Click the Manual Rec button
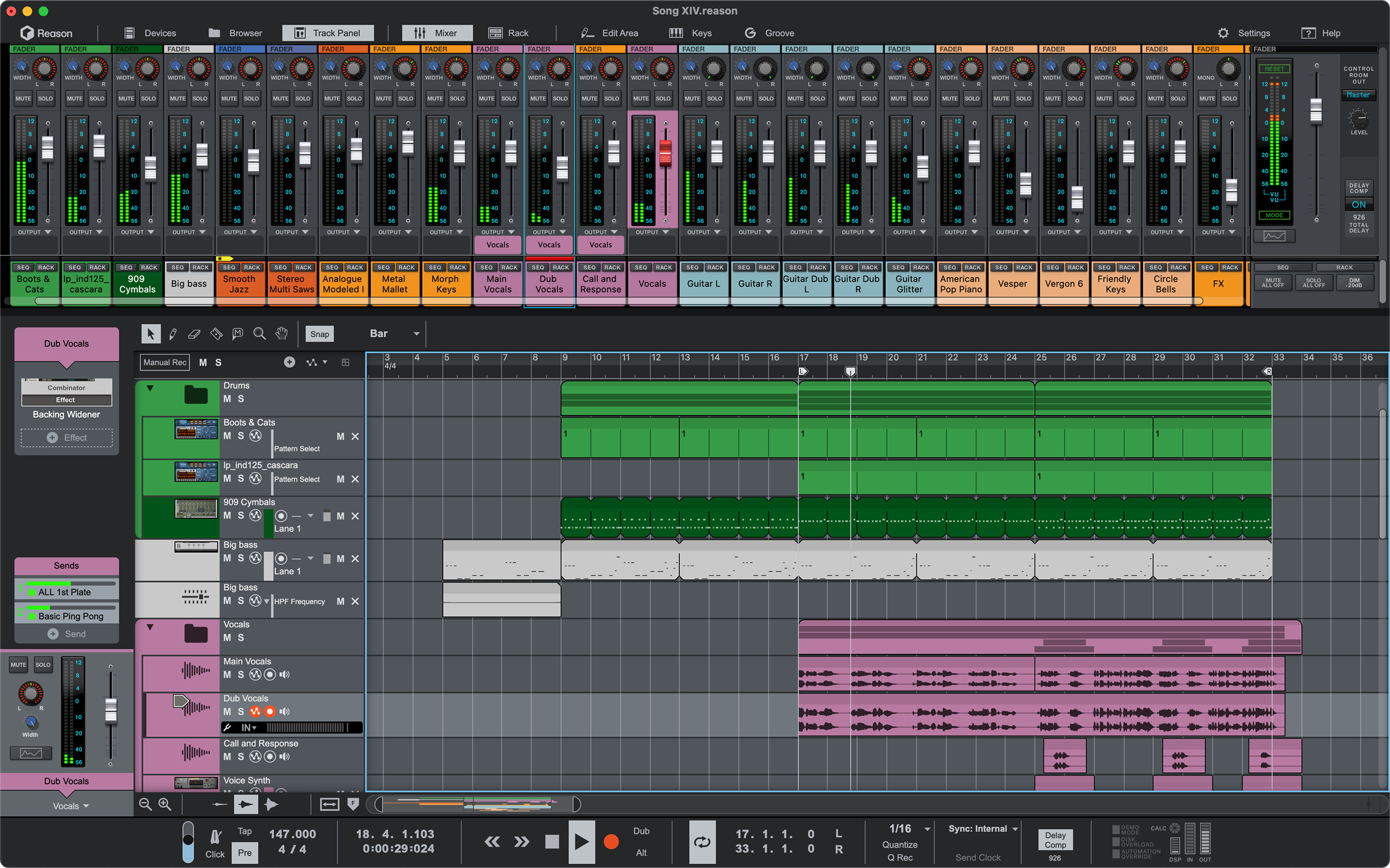The width and height of the screenshot is (1390, 868). (165, 362)
